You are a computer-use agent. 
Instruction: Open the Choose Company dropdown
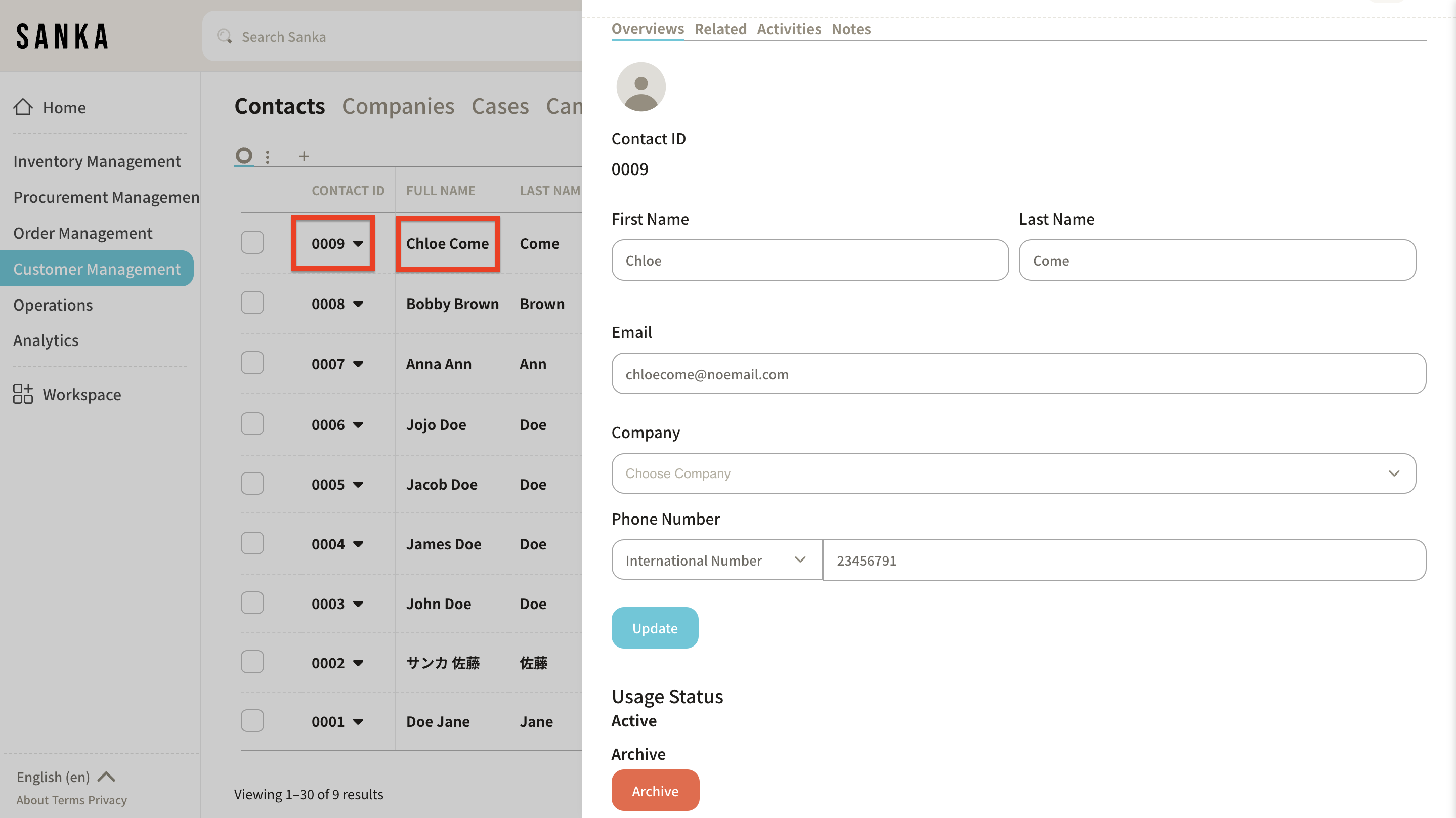point(1013,473)
